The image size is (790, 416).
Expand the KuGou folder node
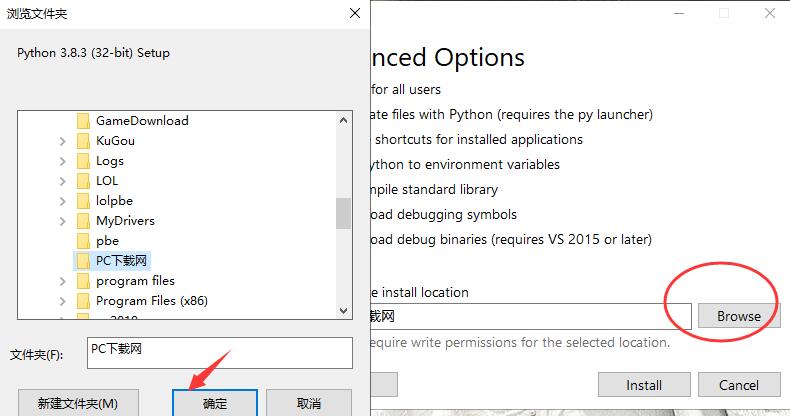(63, 141)
